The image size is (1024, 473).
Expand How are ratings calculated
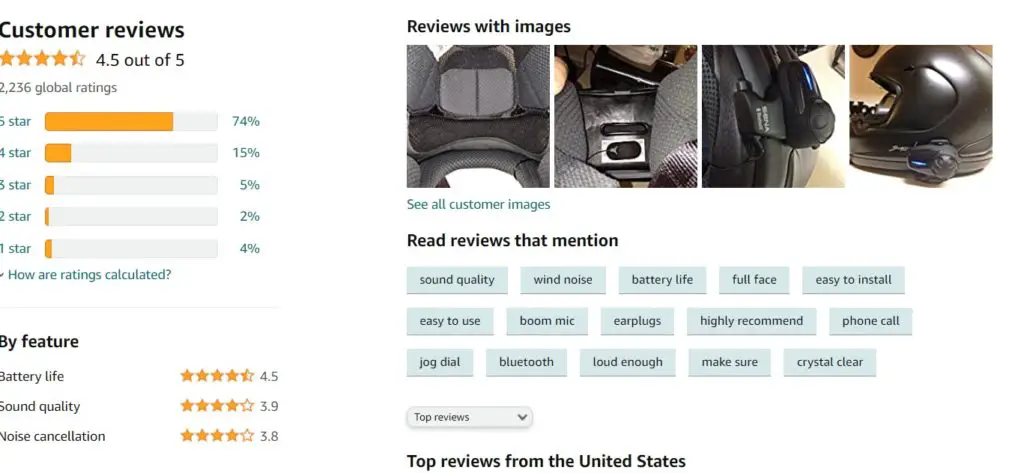coord(86,274)
